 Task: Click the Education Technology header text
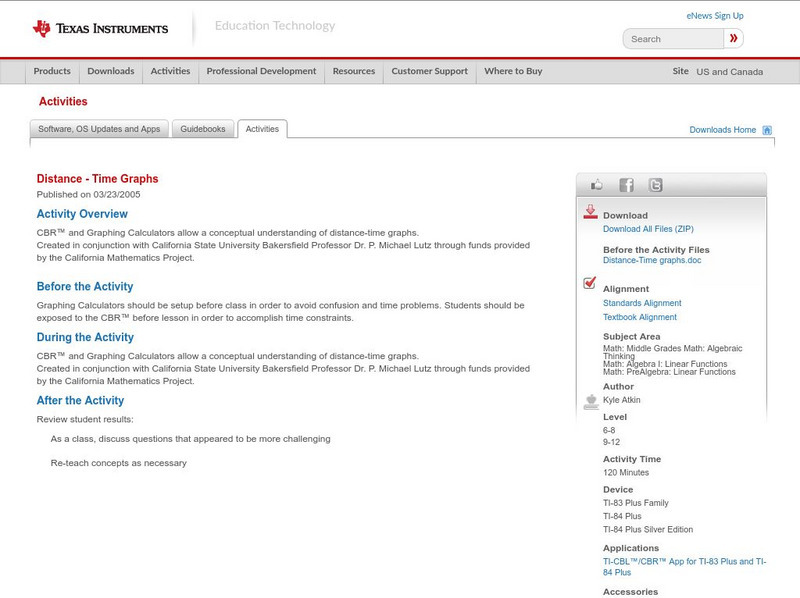[x=275, y=26]
